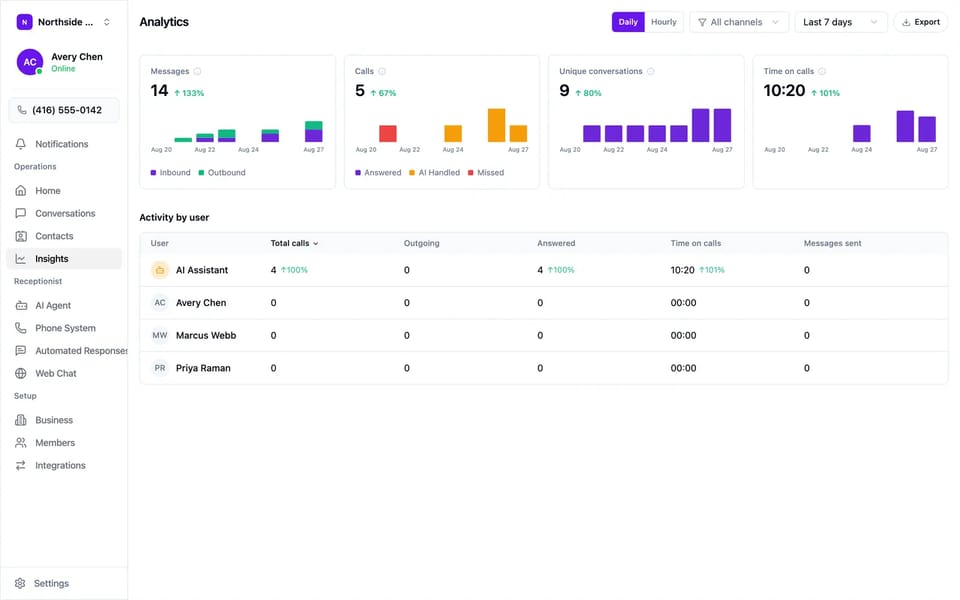
Task: Toggle AI Handled legend in Calls chart
Action: pyautogui.click(x=434, y=173)
